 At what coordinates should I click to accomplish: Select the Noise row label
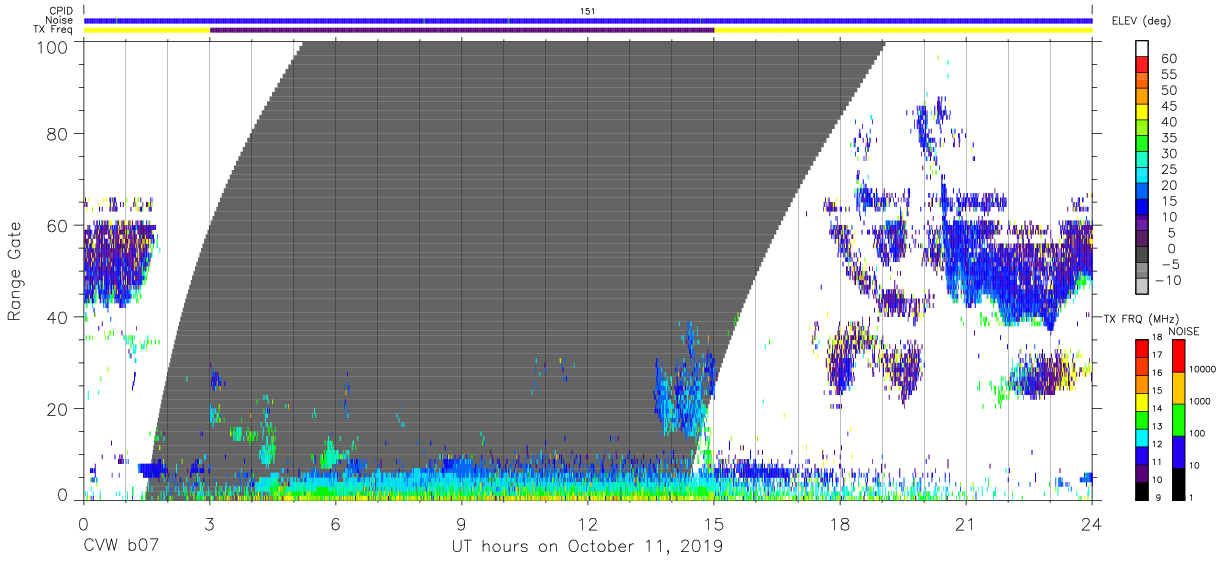pyautogui.click(x=61, y=20)
